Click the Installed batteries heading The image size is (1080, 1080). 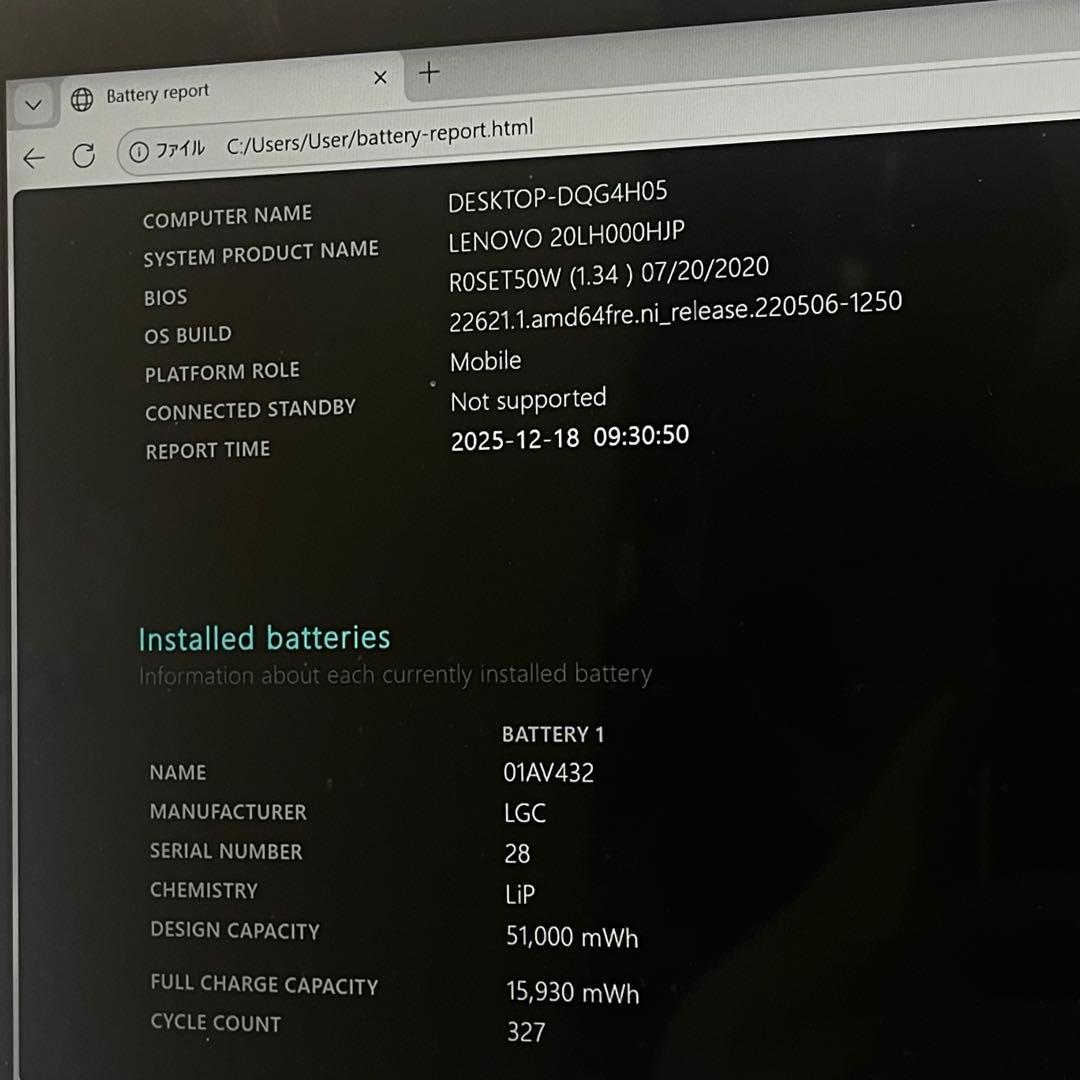click(x=264, y=638)
